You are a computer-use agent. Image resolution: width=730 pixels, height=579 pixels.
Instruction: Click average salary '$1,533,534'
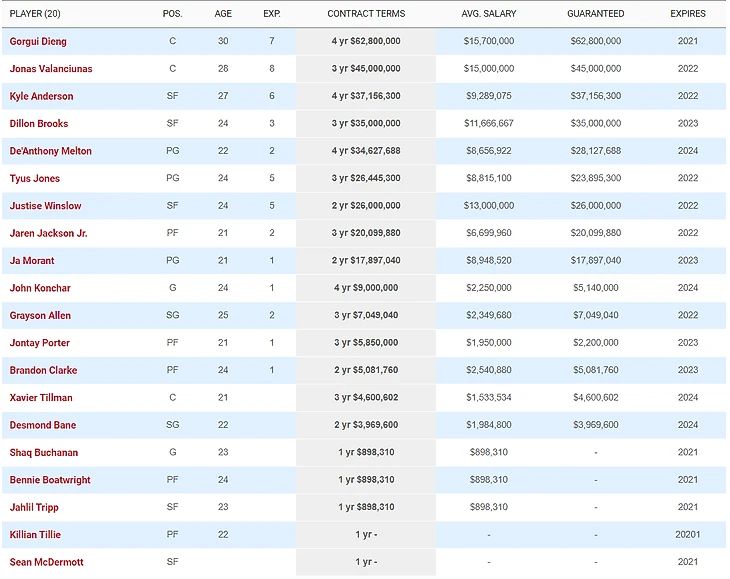tap(489, 398)
